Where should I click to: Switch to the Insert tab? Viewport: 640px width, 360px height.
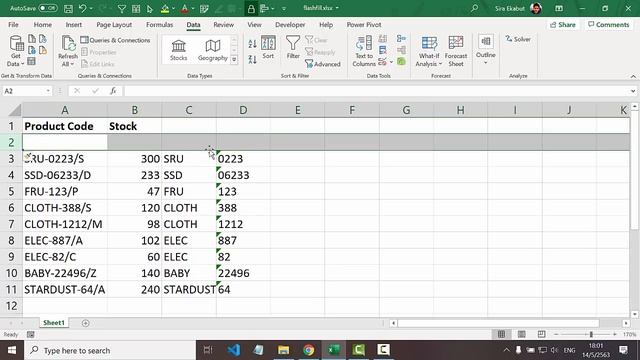pyautogui.click(x=74, y=24)
